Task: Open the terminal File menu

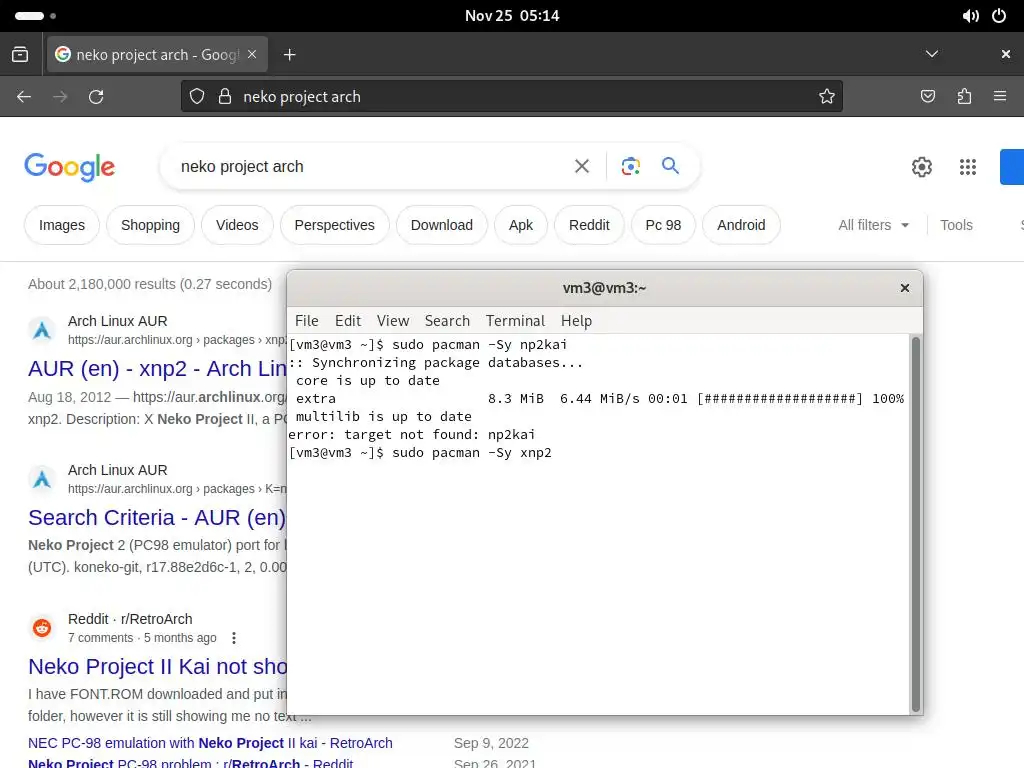Action: 306,321
